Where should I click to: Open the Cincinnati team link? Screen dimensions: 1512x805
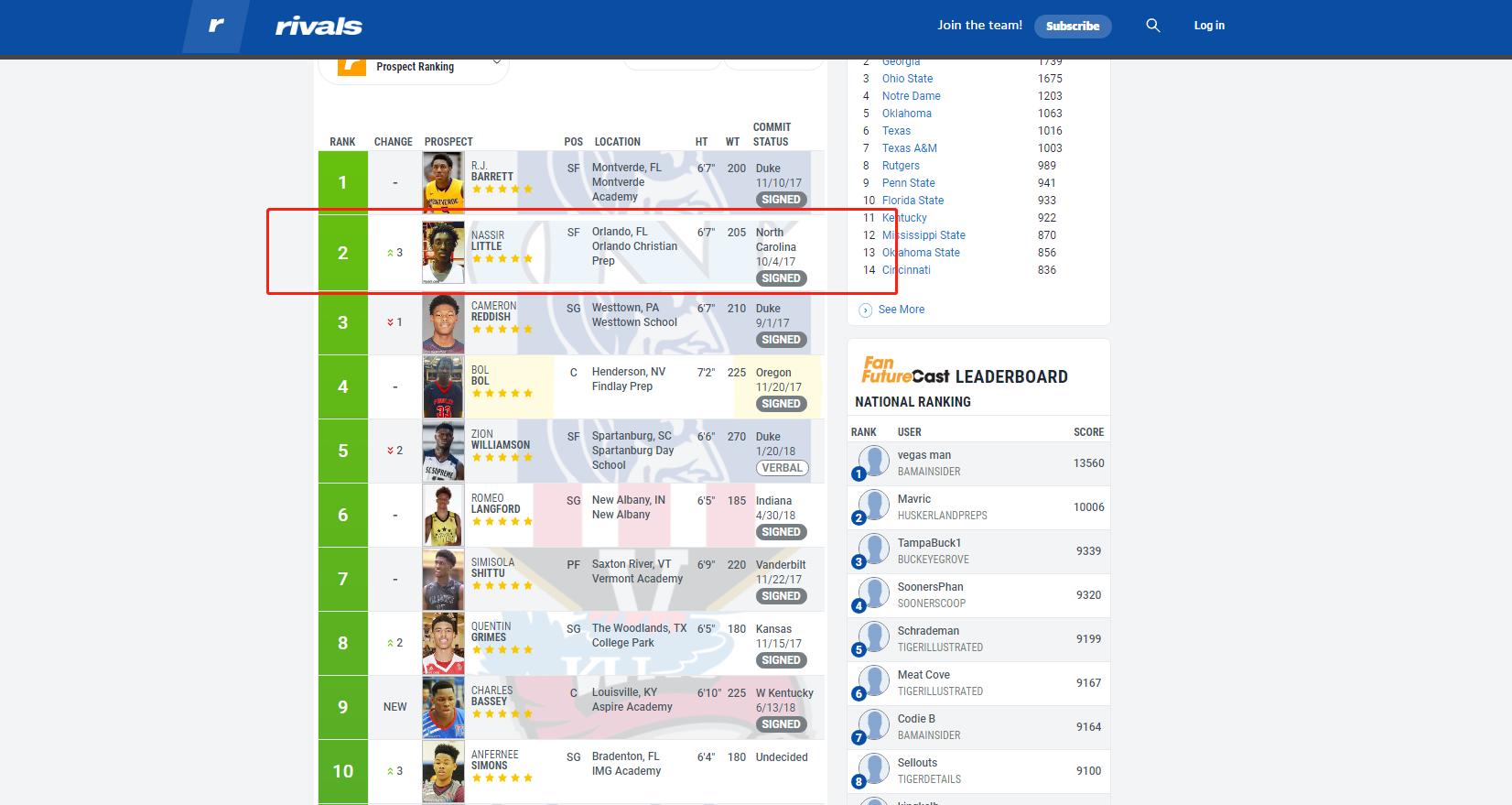pyautogui.click(x=906, y=270)
